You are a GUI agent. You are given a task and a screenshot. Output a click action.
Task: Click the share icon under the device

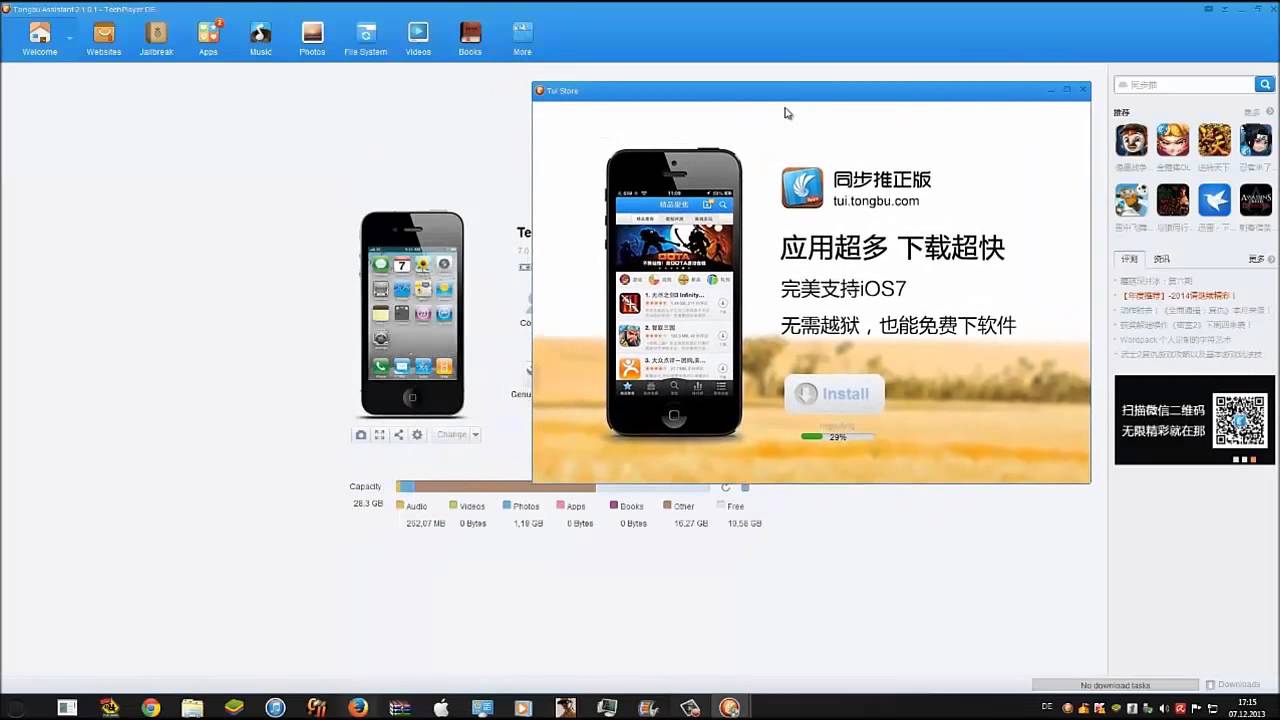(398, 434)
